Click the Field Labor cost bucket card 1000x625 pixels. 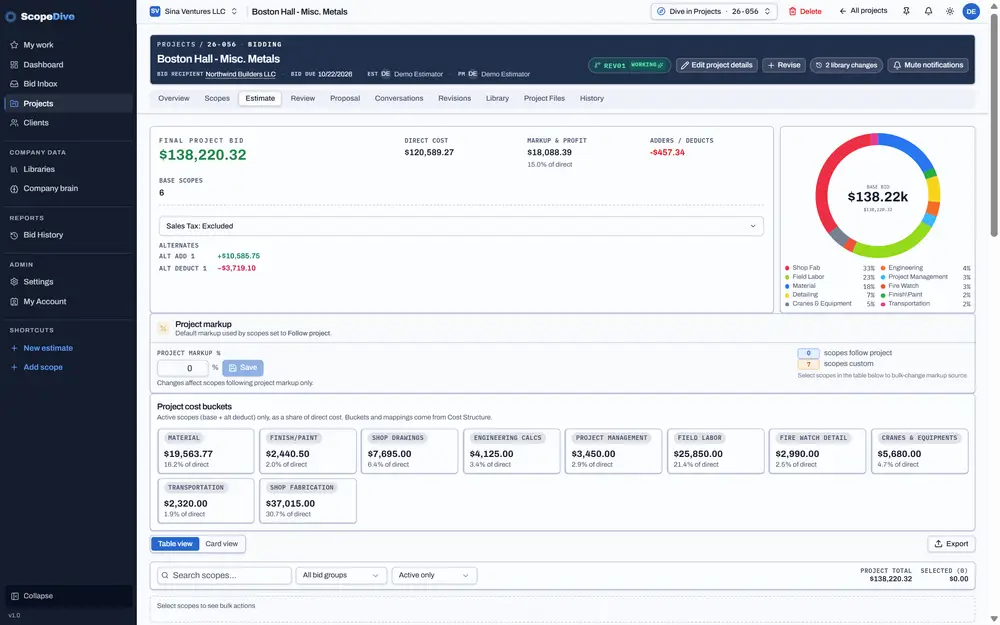pyautogui.click(x=715, y=451)
